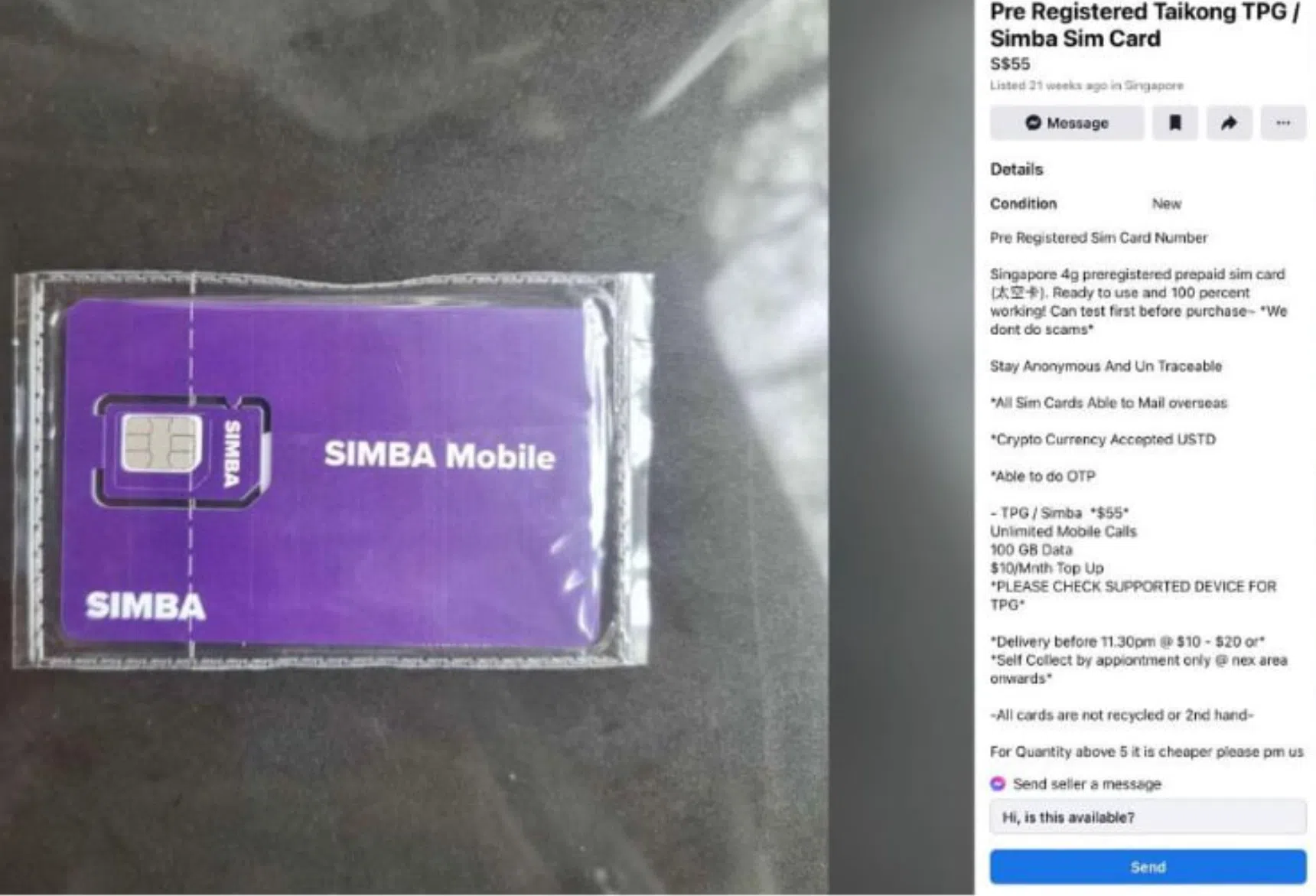Open the Singapore location link
Viewport: 1316px width, 896px height.
[1154, 86]
